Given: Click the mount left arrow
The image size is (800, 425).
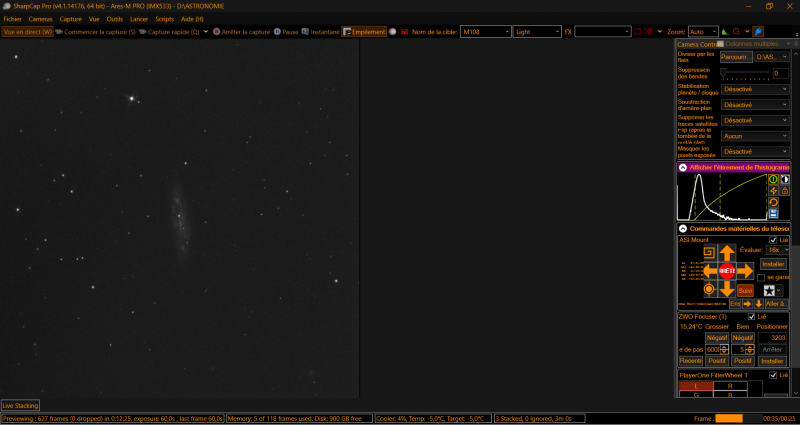Looking at the screenshot, I should point(710,271).
